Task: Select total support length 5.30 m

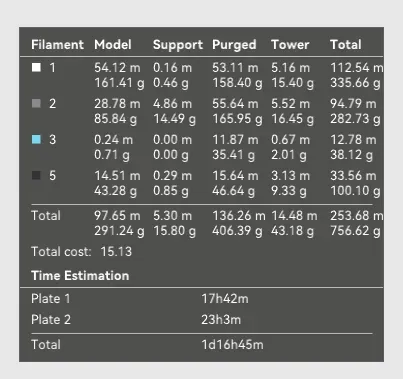Action: (172, 216)
